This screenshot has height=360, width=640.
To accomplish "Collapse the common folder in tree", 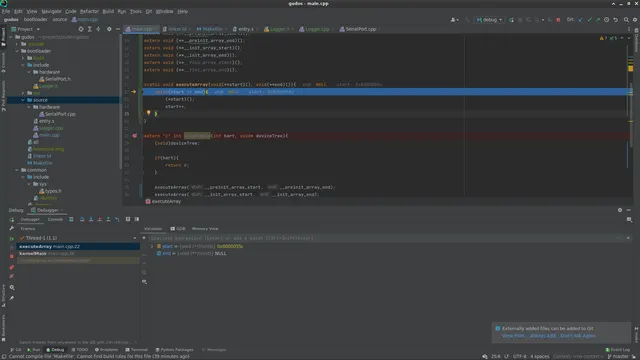I will tap(17, 170).
